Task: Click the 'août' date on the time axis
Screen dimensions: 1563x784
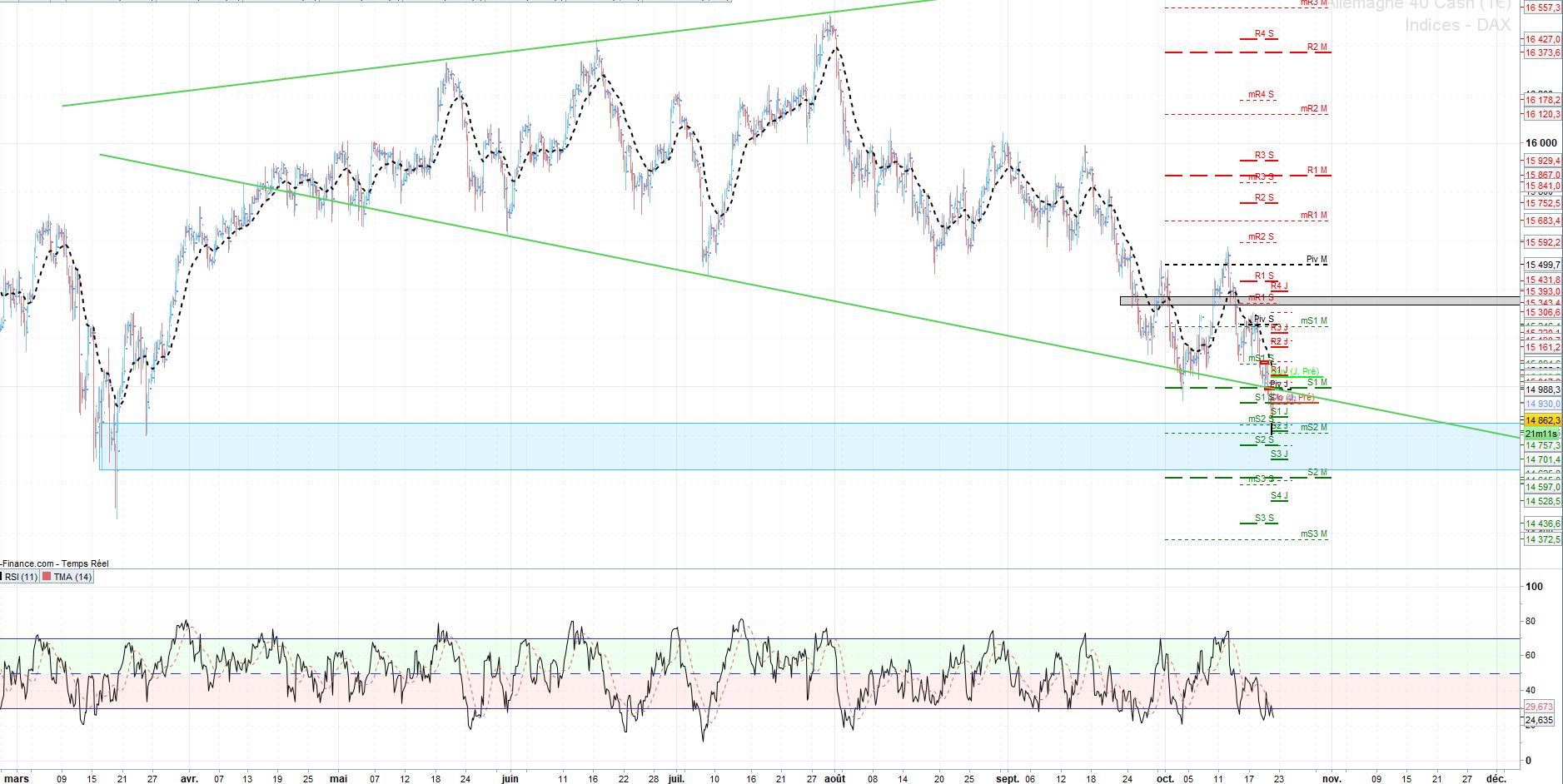Action: pyautogui.click(x=834, y=779)
